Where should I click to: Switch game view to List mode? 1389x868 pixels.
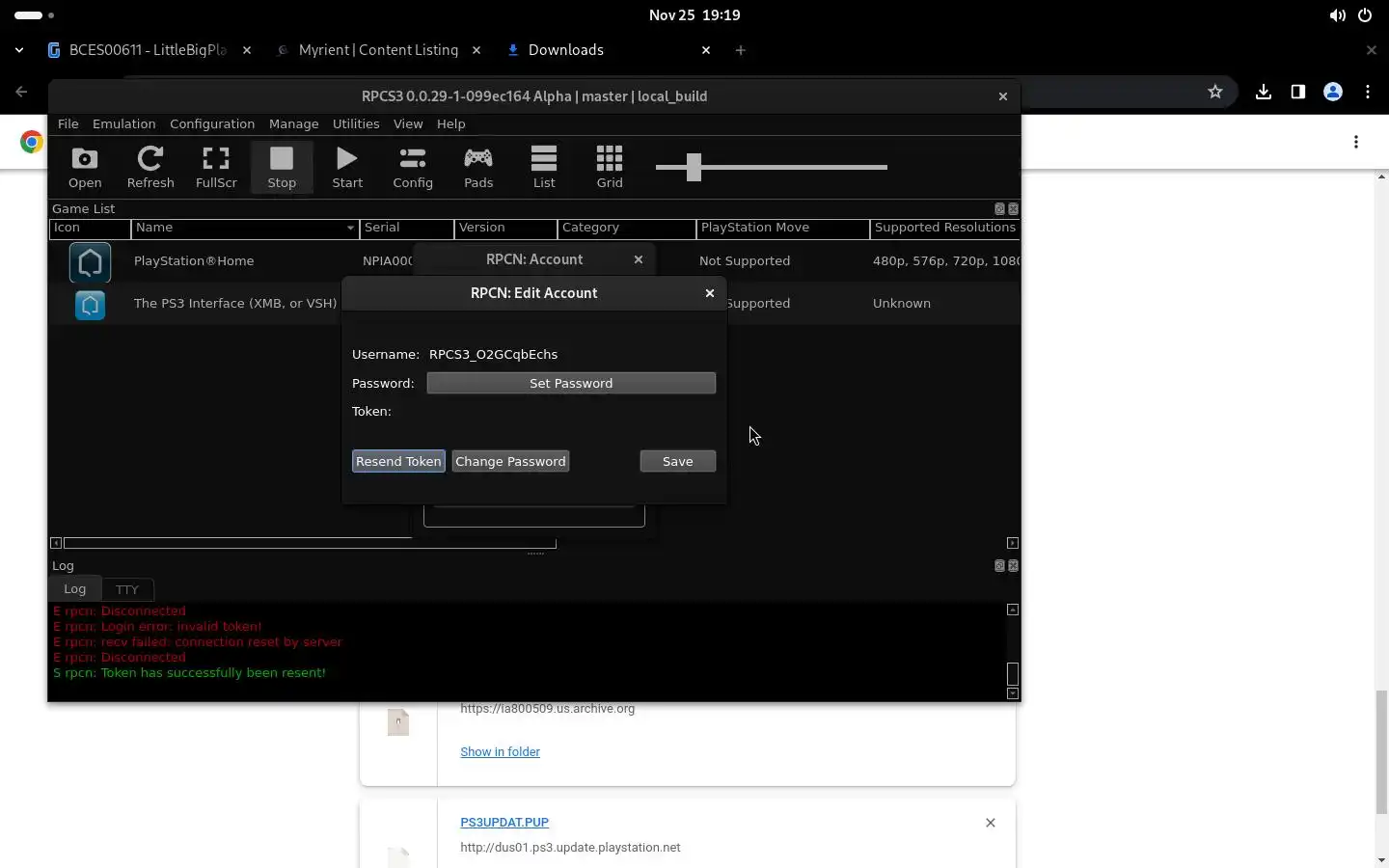(544, 167)
